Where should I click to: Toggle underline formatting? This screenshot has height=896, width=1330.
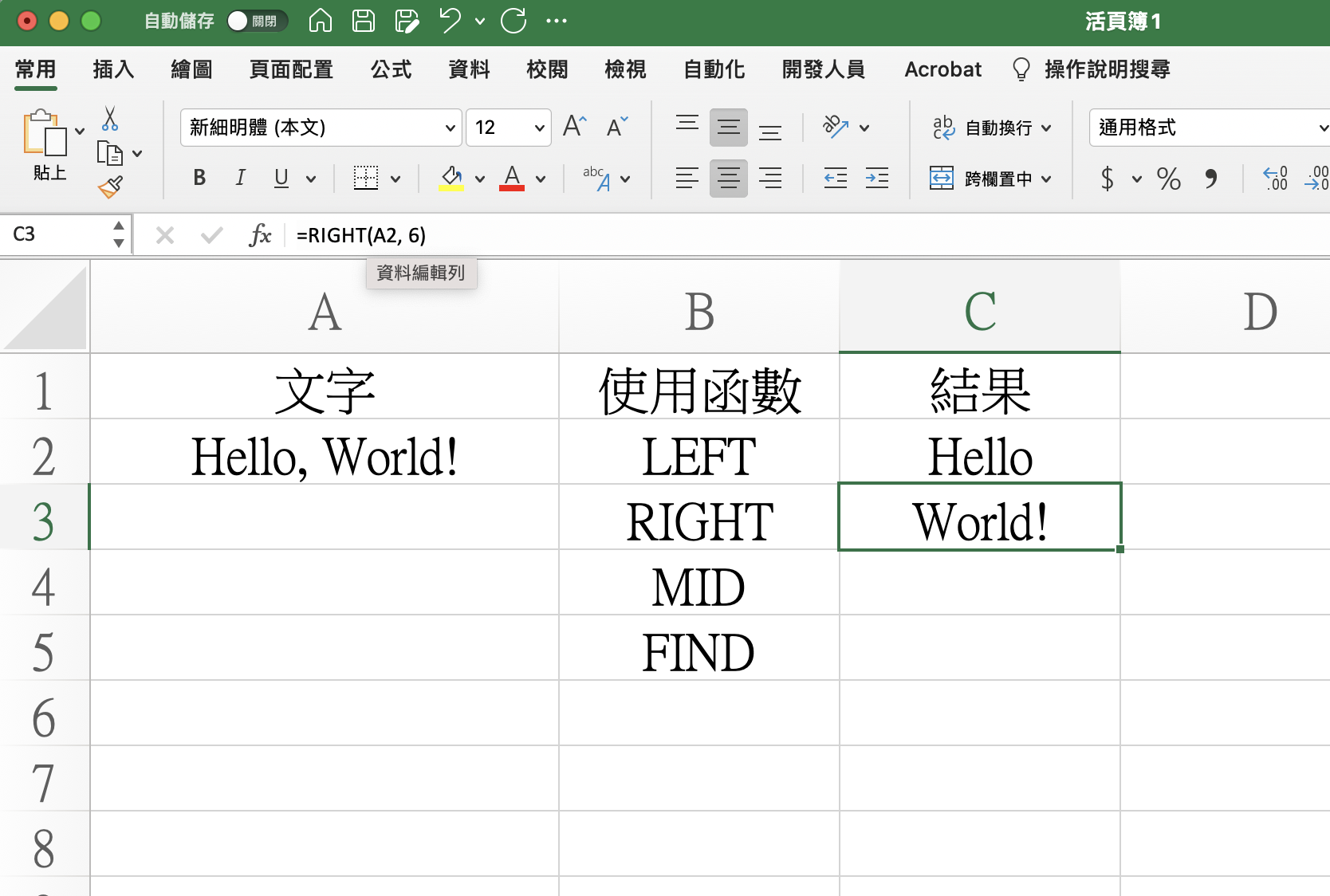pyautogui.click(x=281, y=178)
